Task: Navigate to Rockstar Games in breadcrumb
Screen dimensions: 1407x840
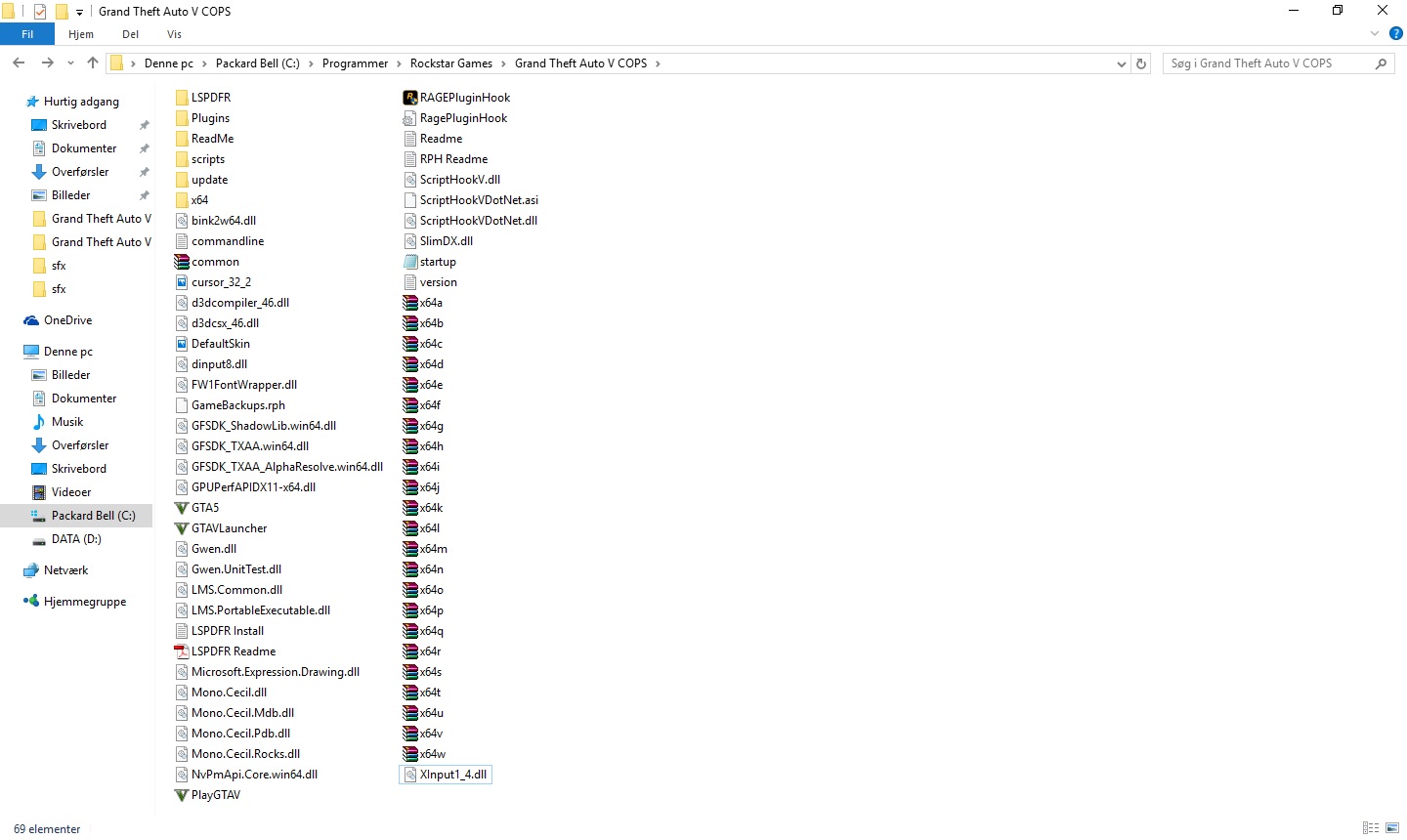Action: click(x=451, y=63)
